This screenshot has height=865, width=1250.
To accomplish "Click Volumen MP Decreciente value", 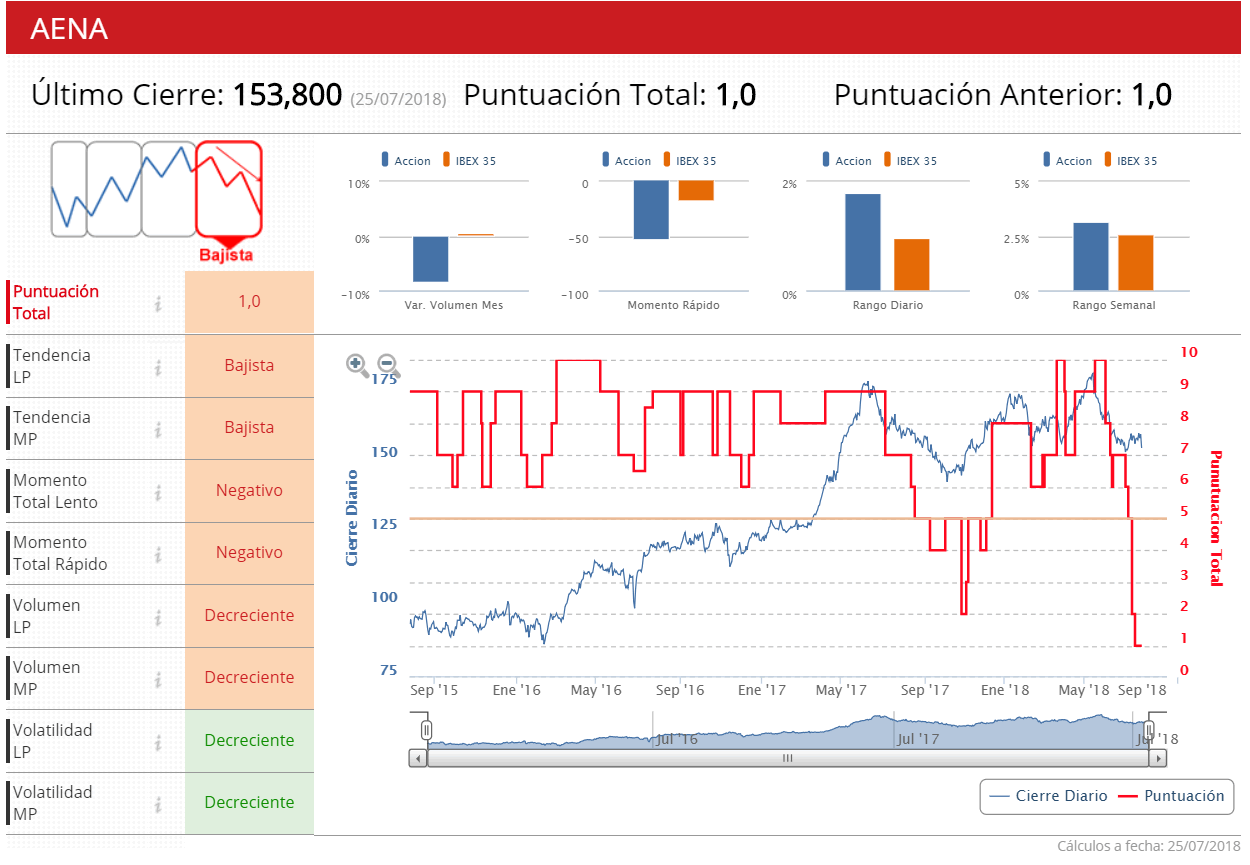I will (249, 678).
